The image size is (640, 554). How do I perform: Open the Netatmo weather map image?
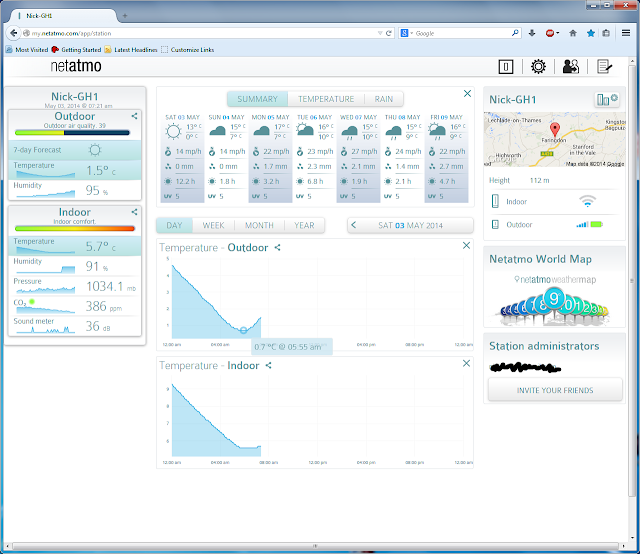[554, 301]
